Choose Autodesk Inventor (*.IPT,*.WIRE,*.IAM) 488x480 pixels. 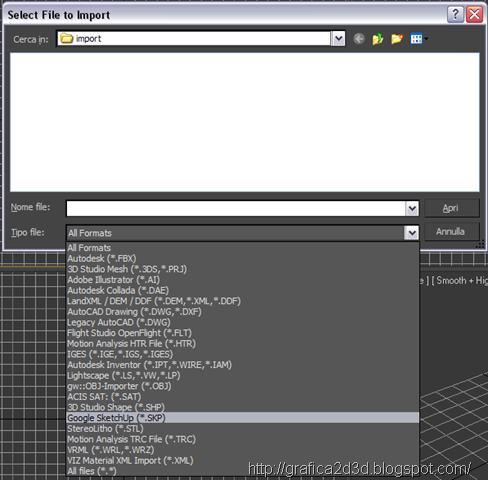tap(242, 365)
